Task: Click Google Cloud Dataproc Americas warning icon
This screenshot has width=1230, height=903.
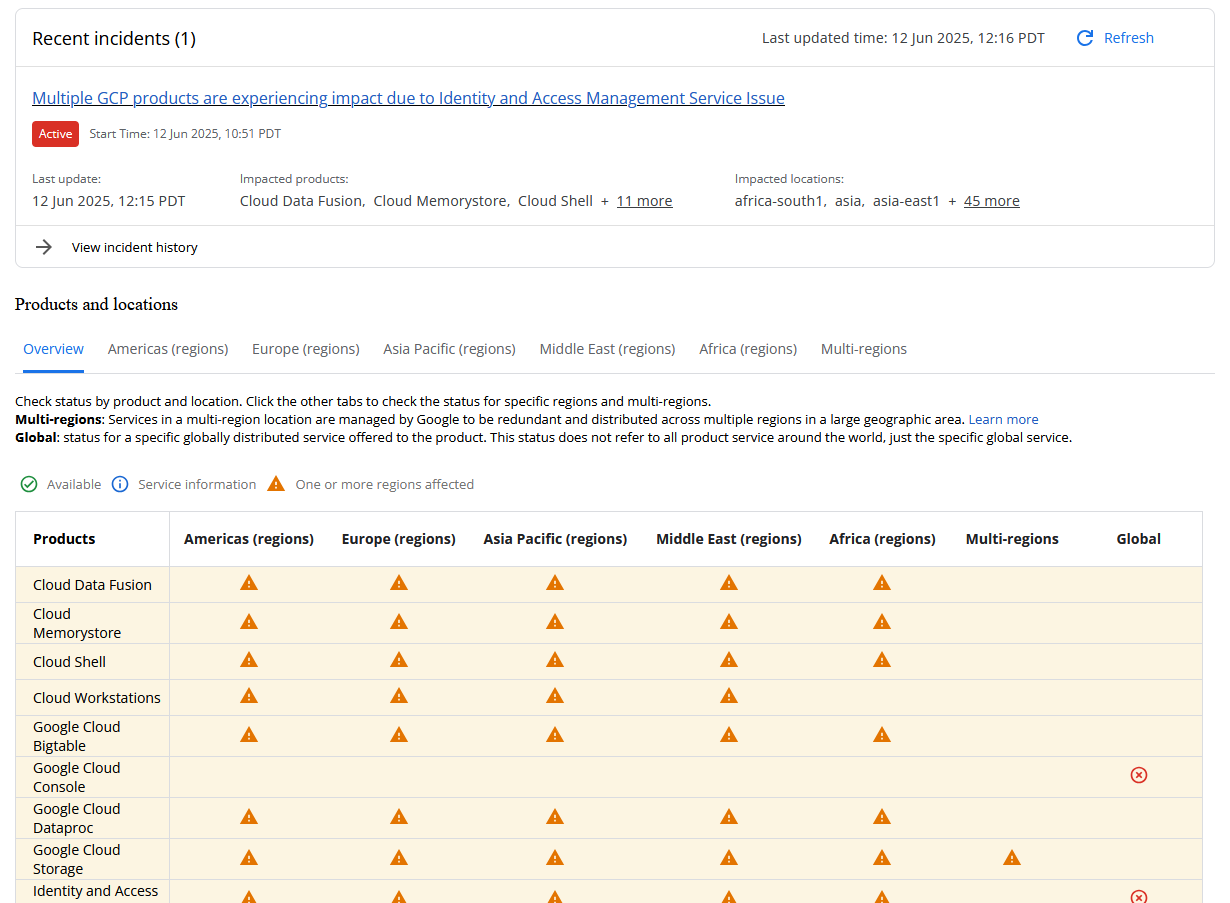Action: coord(249,817)
